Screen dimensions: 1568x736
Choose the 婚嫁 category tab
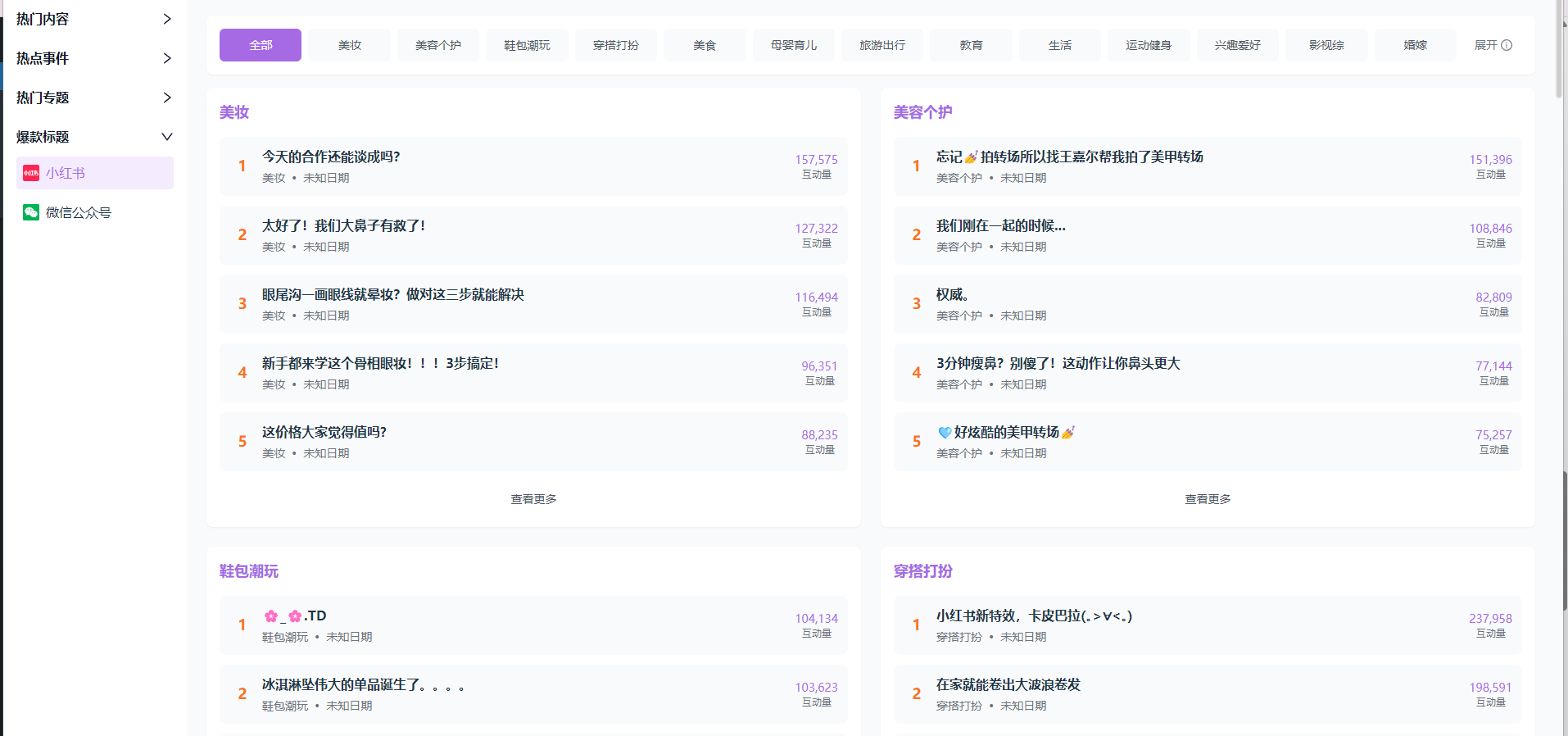click(1415, 45)
